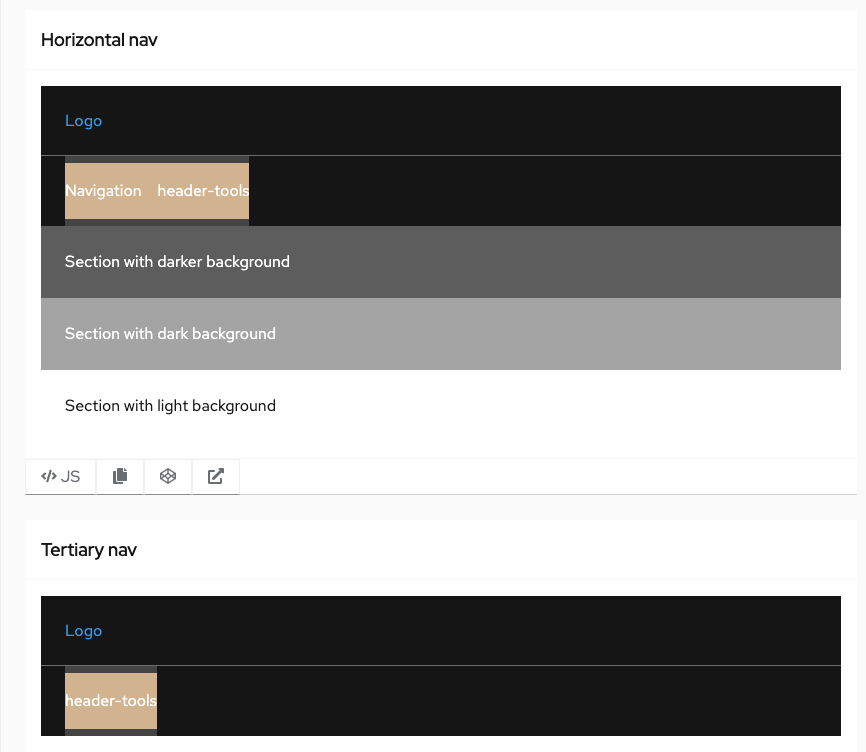
Task: Copy the example code to clipboard
Action: click(120, 476)
